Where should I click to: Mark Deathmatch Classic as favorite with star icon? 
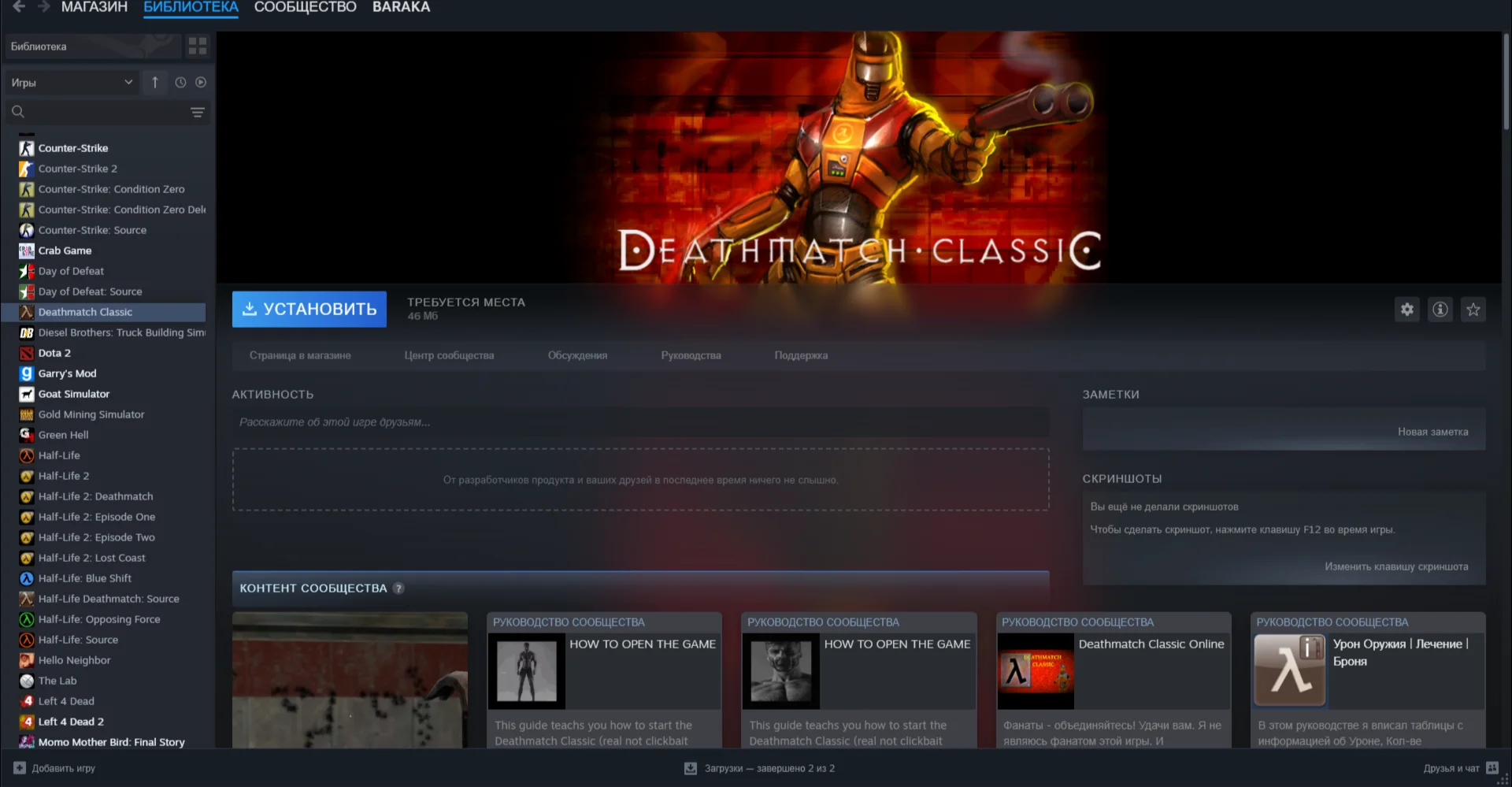(x=1473, y=309)
